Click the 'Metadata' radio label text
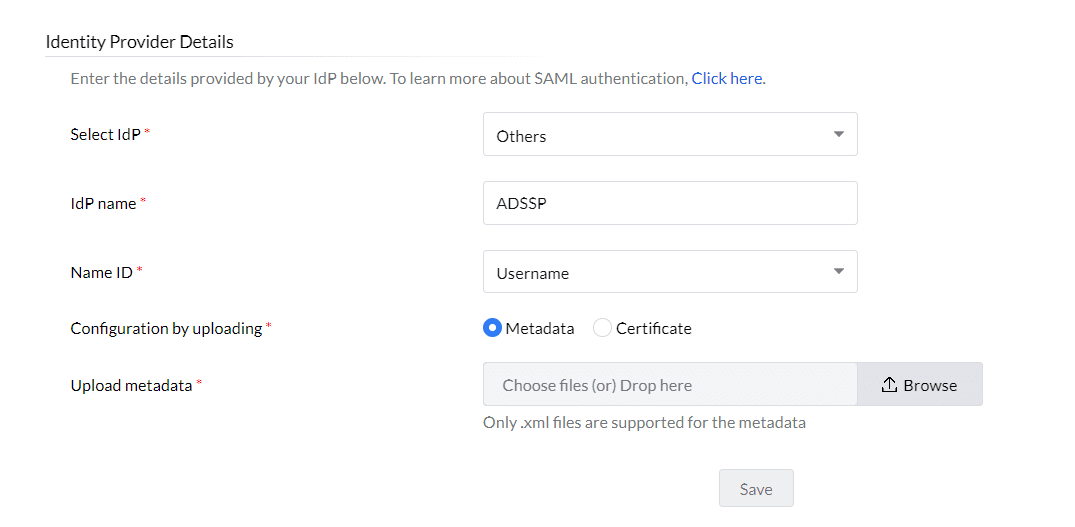1075x527 pixels. coord(540,328)
